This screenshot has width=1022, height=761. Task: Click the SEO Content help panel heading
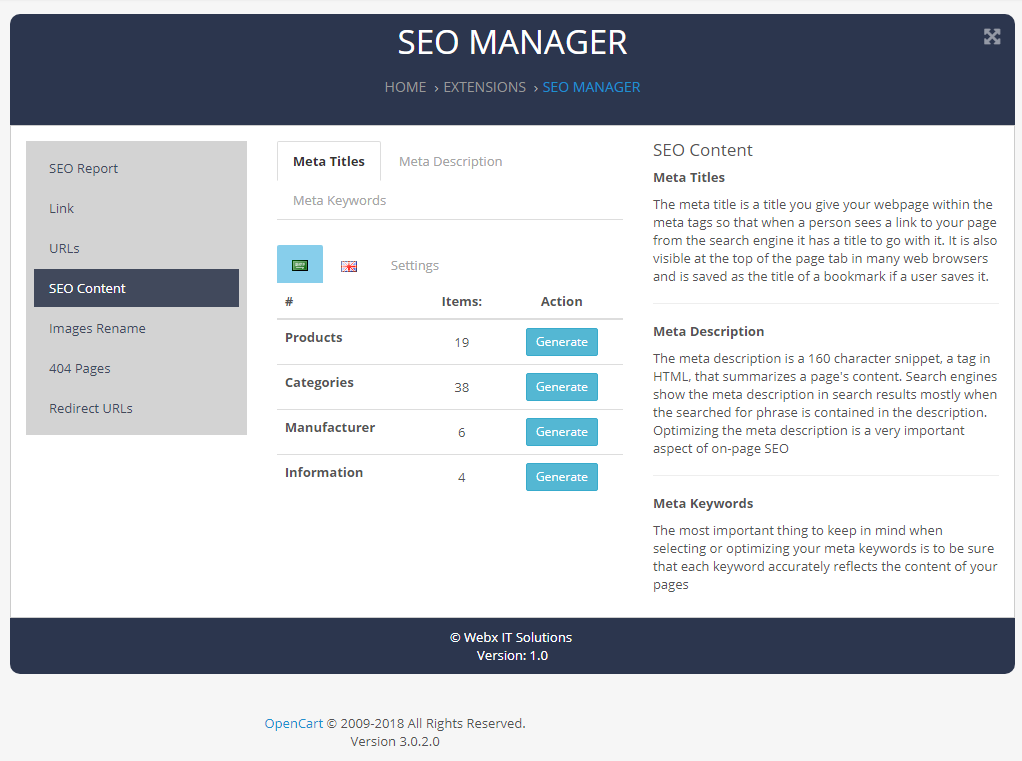[x=703, y=151]
